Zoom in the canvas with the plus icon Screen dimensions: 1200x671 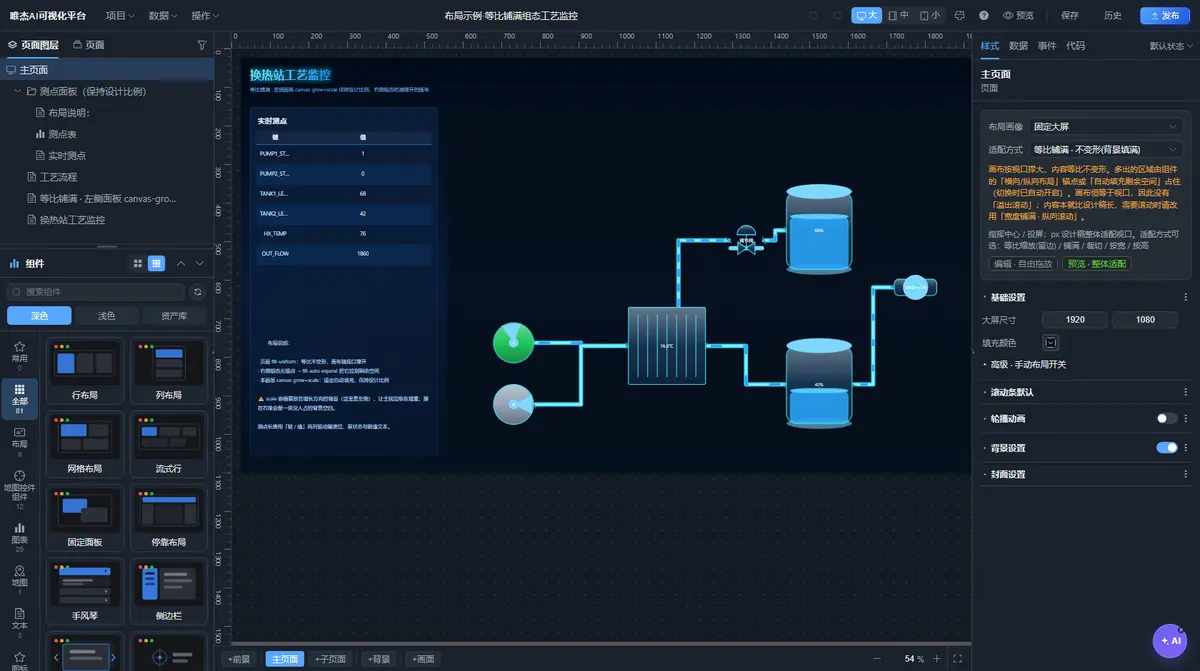click(936, 659)
